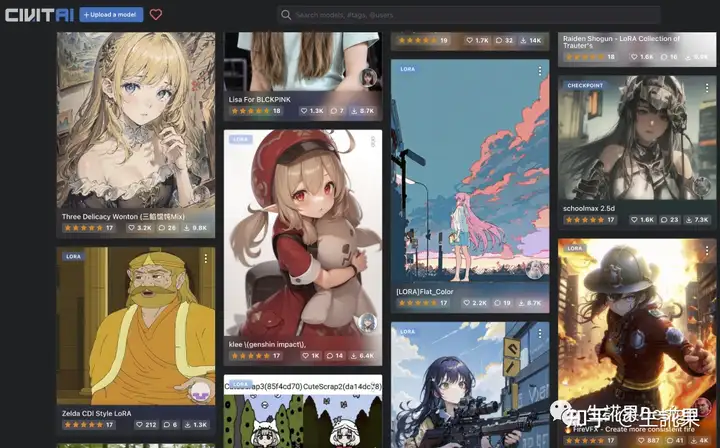Click creator avatar on Lisa For BLCKPINK card

click(x=368, y=78)
